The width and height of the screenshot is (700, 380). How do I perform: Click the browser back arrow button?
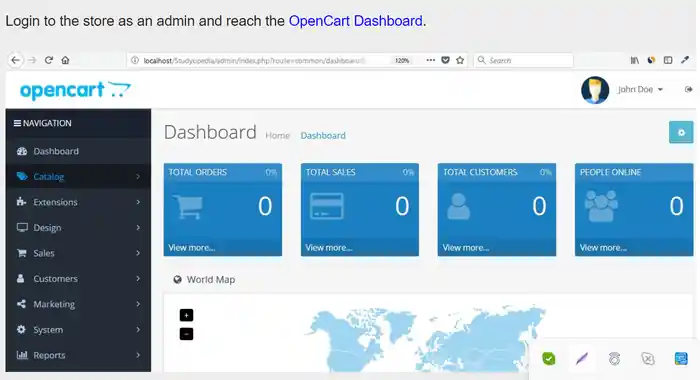16,60
